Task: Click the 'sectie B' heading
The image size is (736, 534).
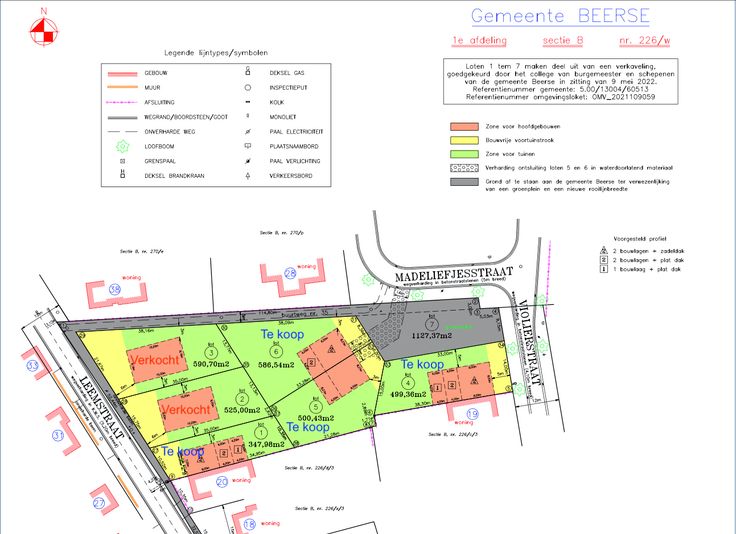Action: [x=562, y=40]
